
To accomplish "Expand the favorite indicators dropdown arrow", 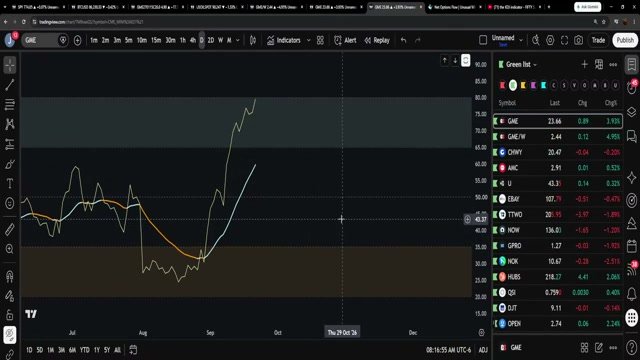I will coord(309,40).
